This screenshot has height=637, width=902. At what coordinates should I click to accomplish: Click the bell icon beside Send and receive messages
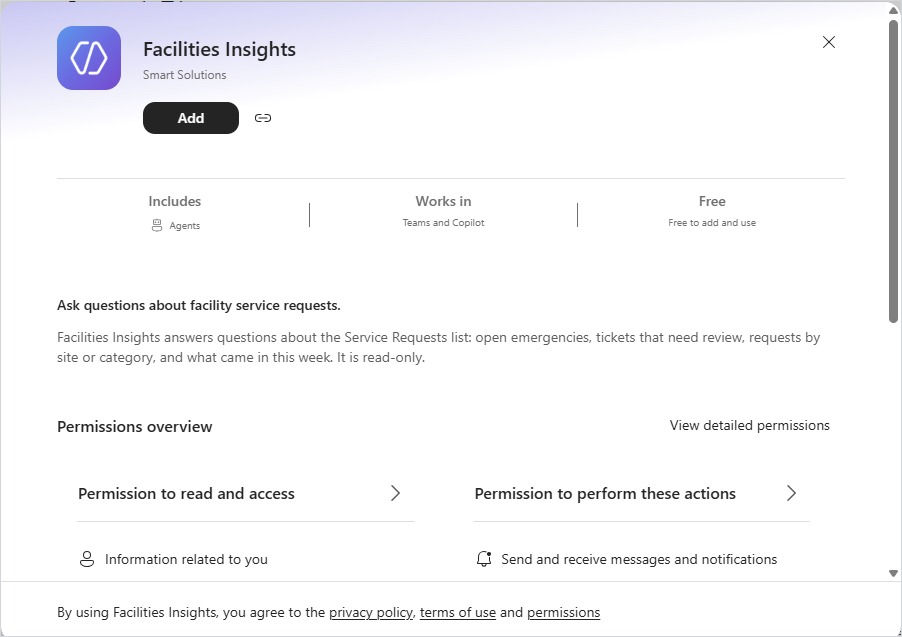click(484, 559)
